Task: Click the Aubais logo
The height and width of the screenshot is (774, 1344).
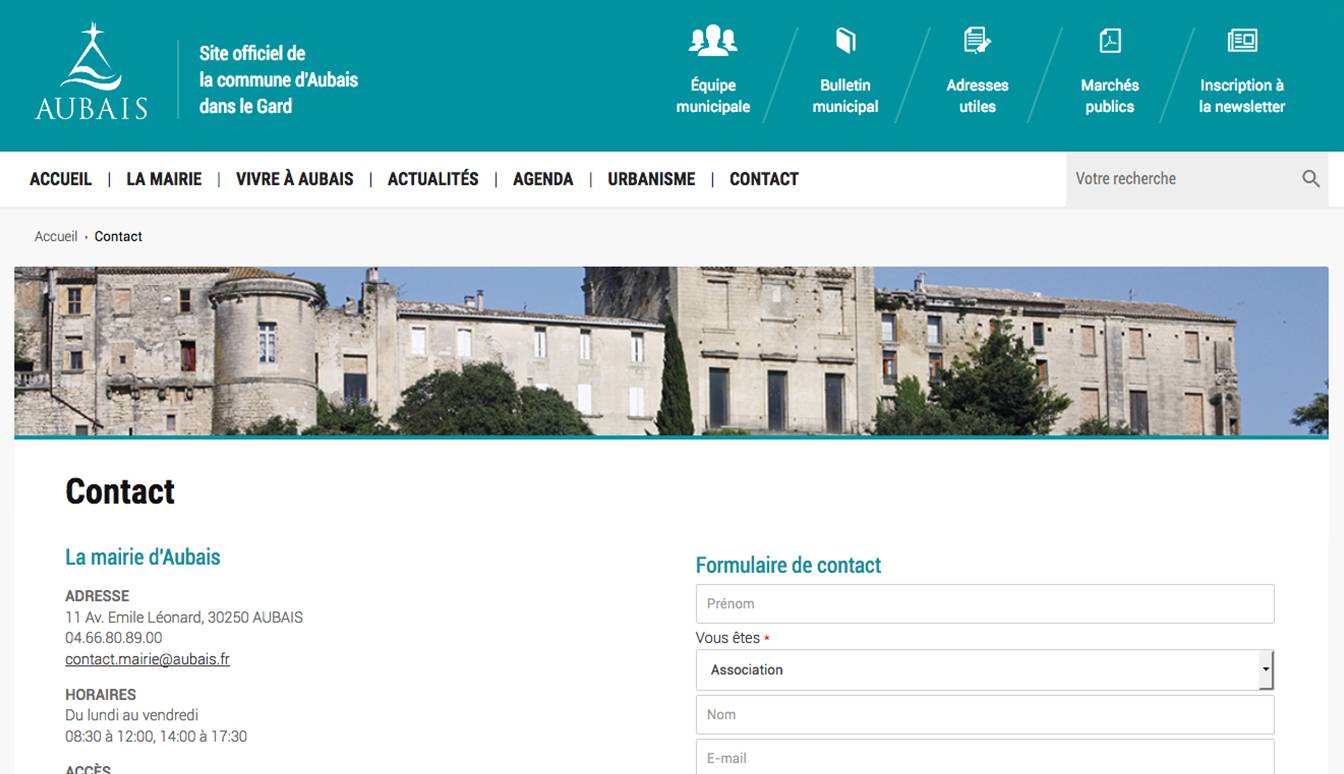Action: [91, 71]
